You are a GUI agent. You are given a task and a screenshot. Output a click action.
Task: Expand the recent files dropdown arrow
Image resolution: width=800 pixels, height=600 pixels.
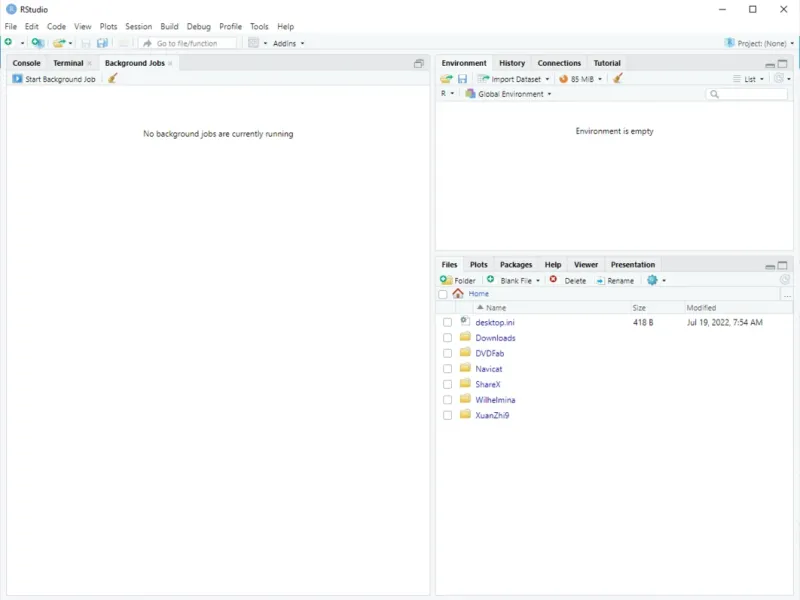(x=70, y=43)
